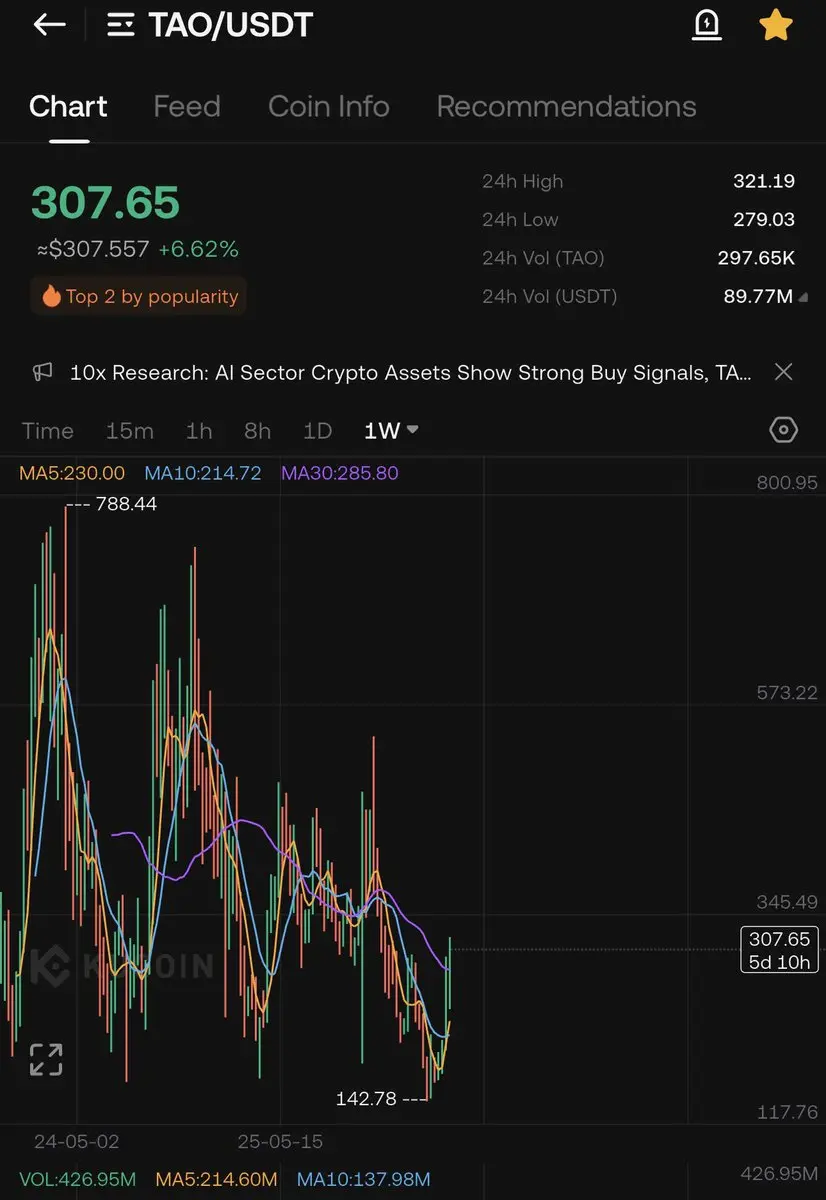The height and width of the screenshot is (1200, 826).
Task: Select the Time chart view
Action: point(48,431)
